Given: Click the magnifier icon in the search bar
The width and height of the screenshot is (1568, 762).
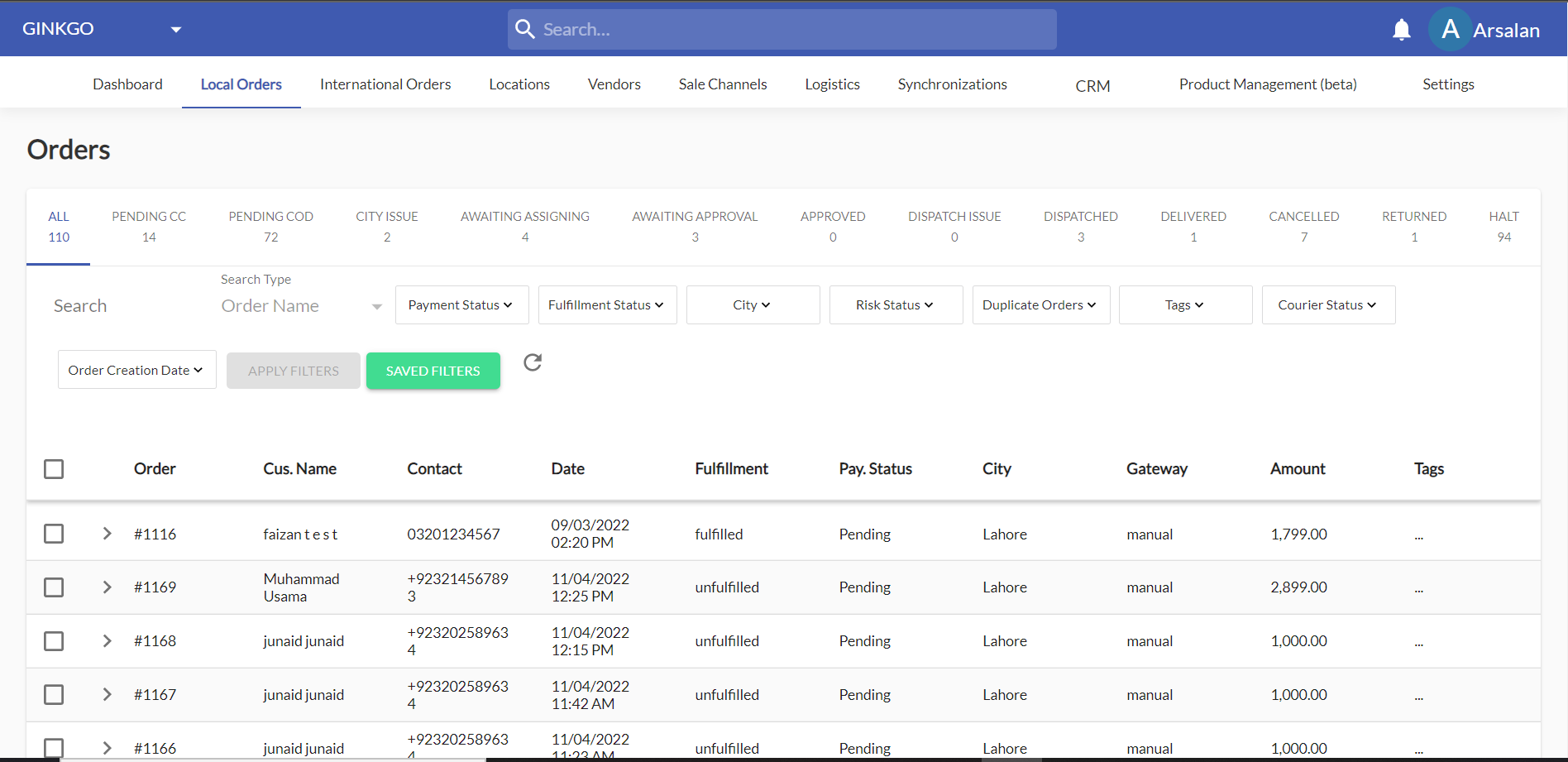Looking at the screenshot, I should click(525, 28).
